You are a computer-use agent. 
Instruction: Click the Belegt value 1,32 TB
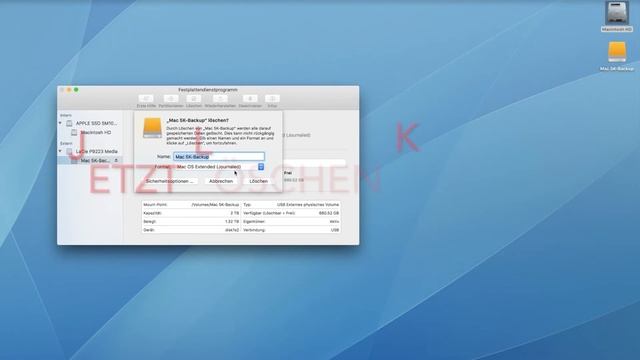[x=232, y=222]
